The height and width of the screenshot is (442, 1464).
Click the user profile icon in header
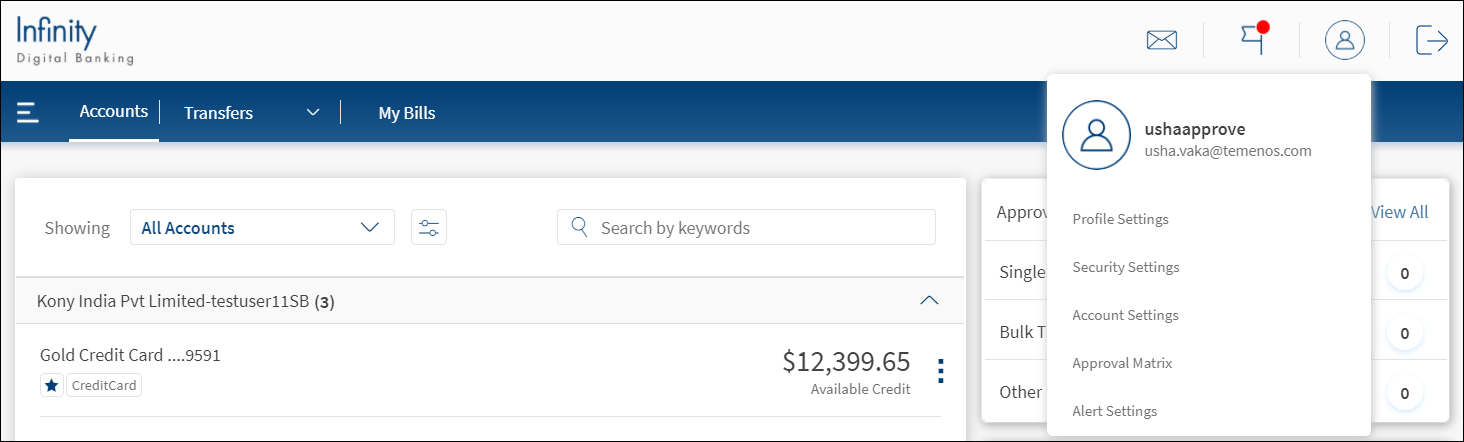(1345, 40)
